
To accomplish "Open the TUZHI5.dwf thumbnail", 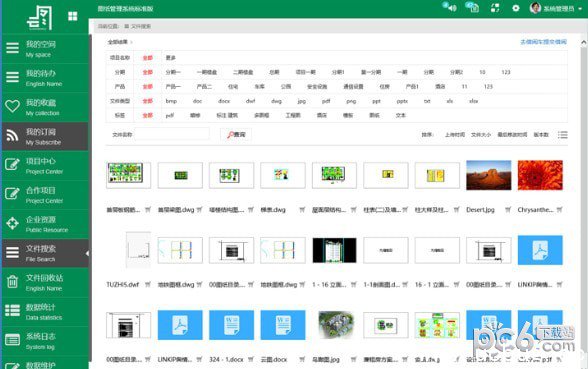I will [138, 250].
